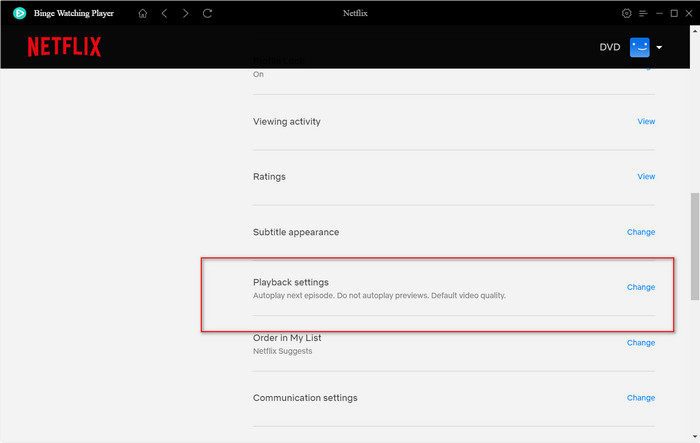
Task: Change Communication settings
Action: pyautogui.click(x=641, y=398)
